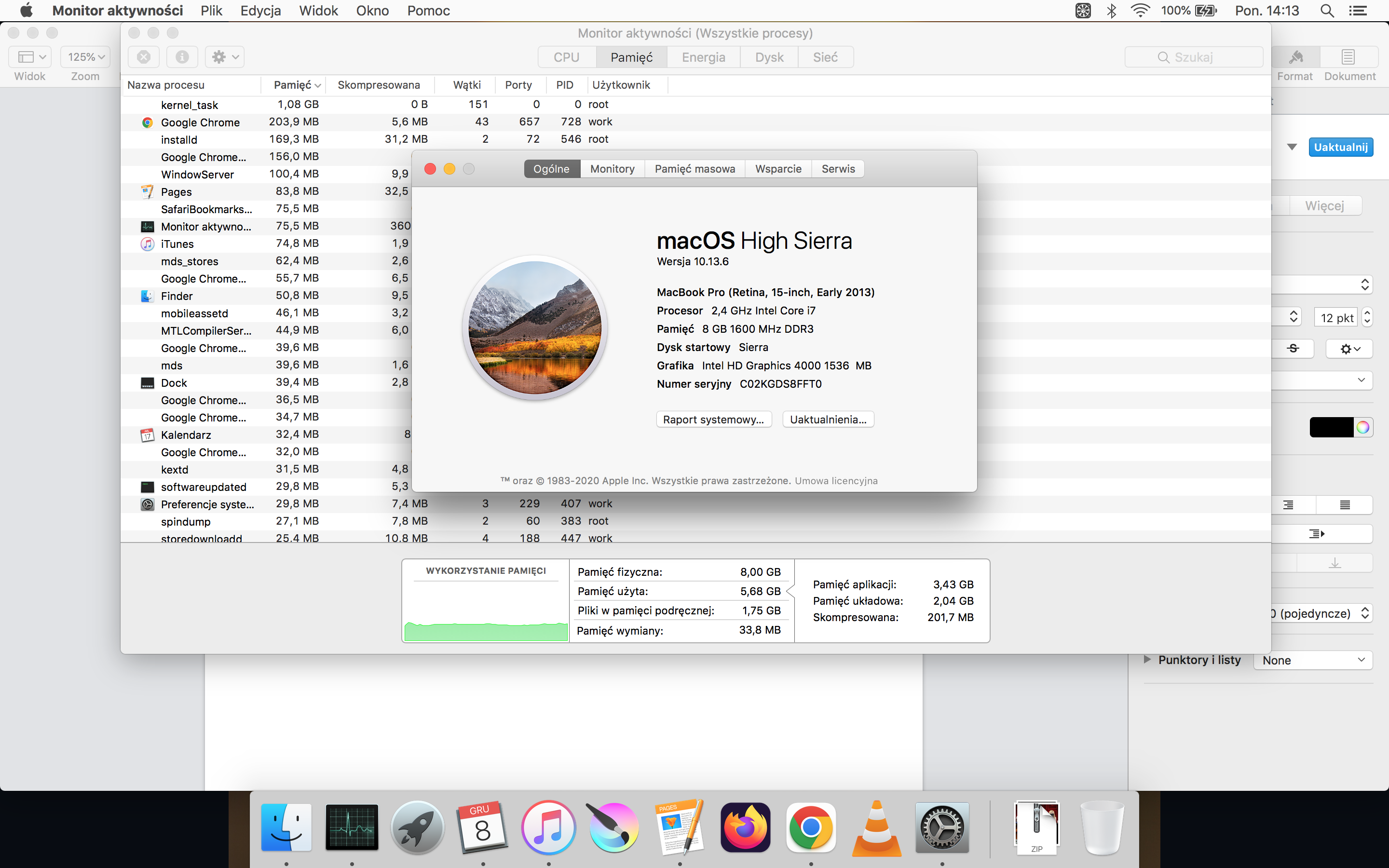Toggle the Dokument inspector panel

1348,57
